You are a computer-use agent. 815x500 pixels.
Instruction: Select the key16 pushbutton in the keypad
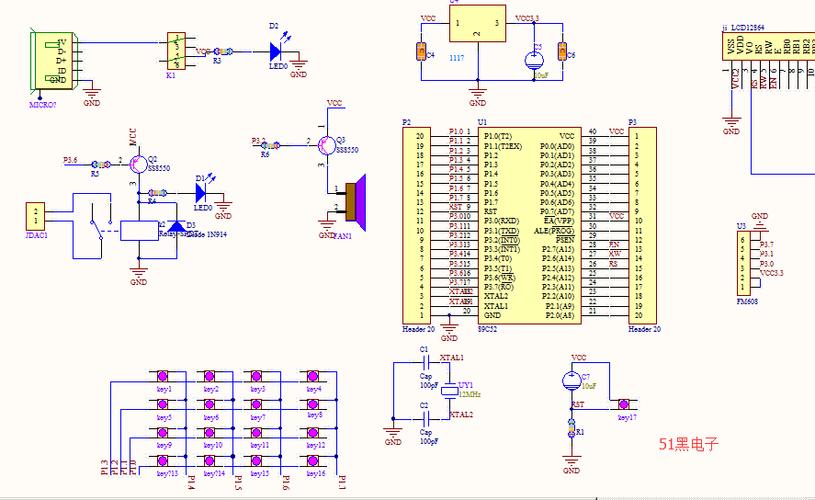[x=312, y=460]
